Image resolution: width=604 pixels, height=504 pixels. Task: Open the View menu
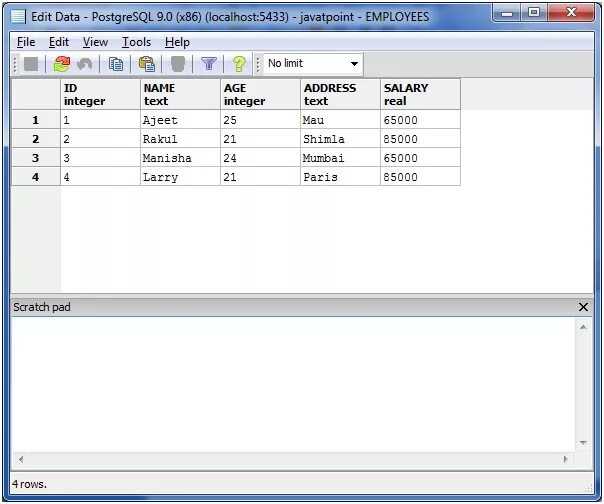click(x=95, y=42)
